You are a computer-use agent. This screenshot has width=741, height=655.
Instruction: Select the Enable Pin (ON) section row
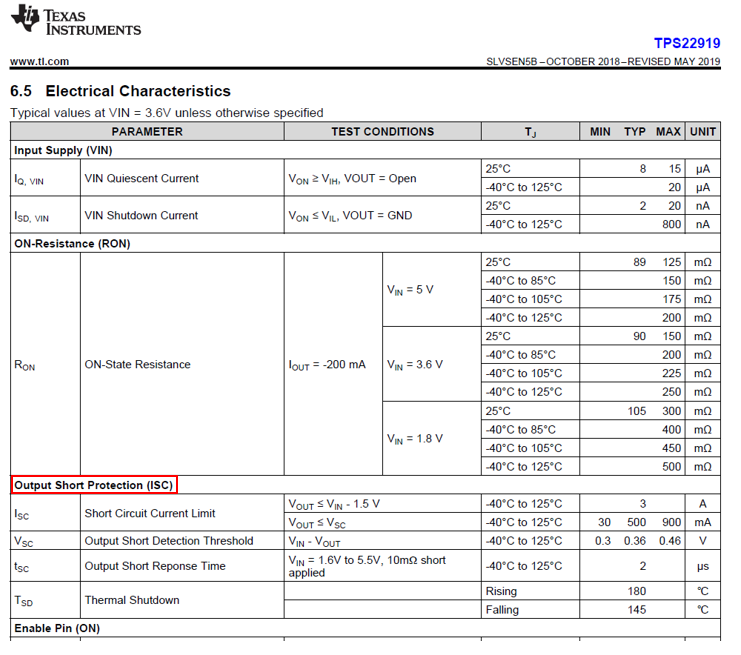pos(365,628)
